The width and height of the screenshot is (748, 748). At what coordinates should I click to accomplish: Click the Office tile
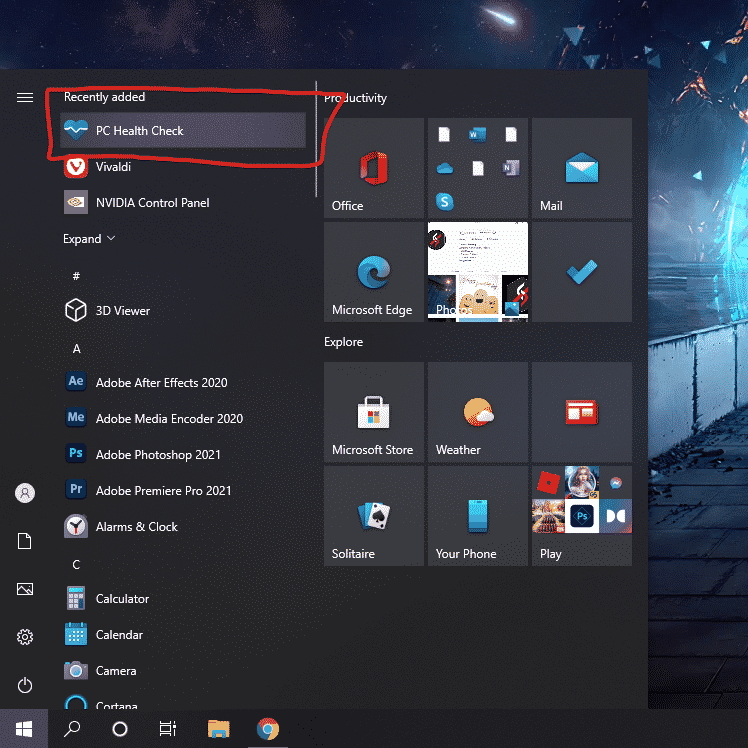coord(374,168)
